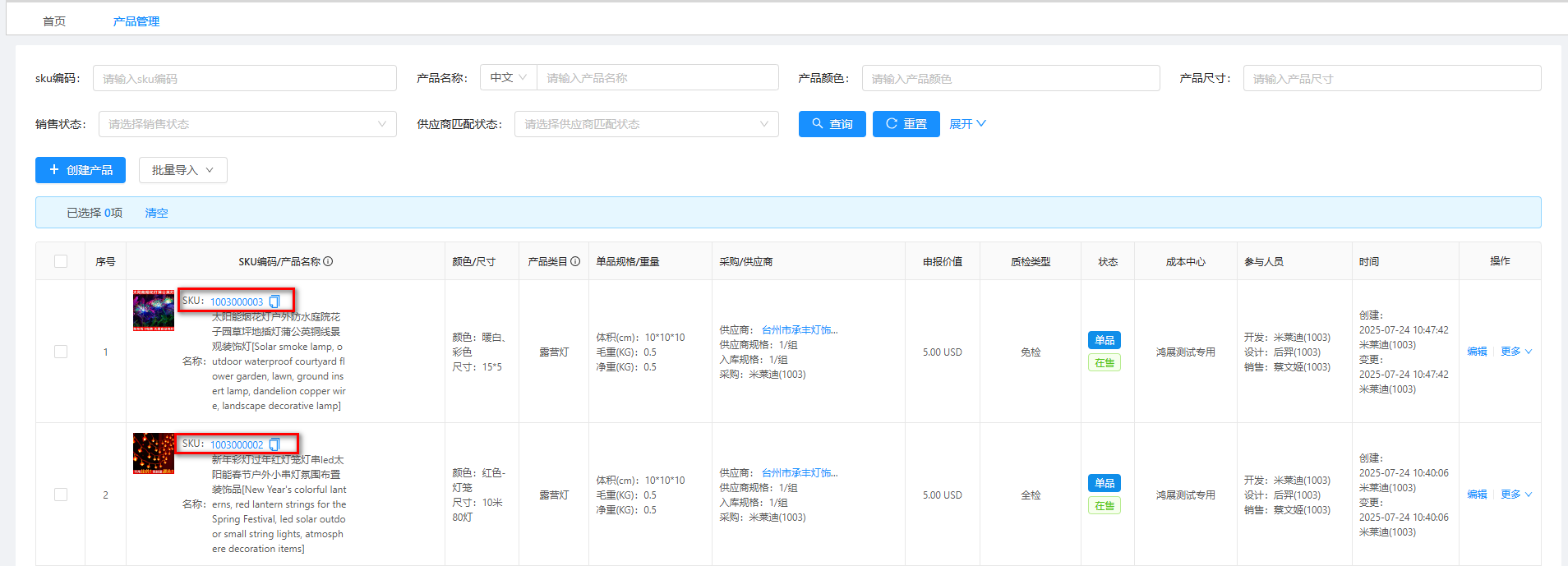
Task: Click 编辑 link for first product
Action: point(1477,352)
